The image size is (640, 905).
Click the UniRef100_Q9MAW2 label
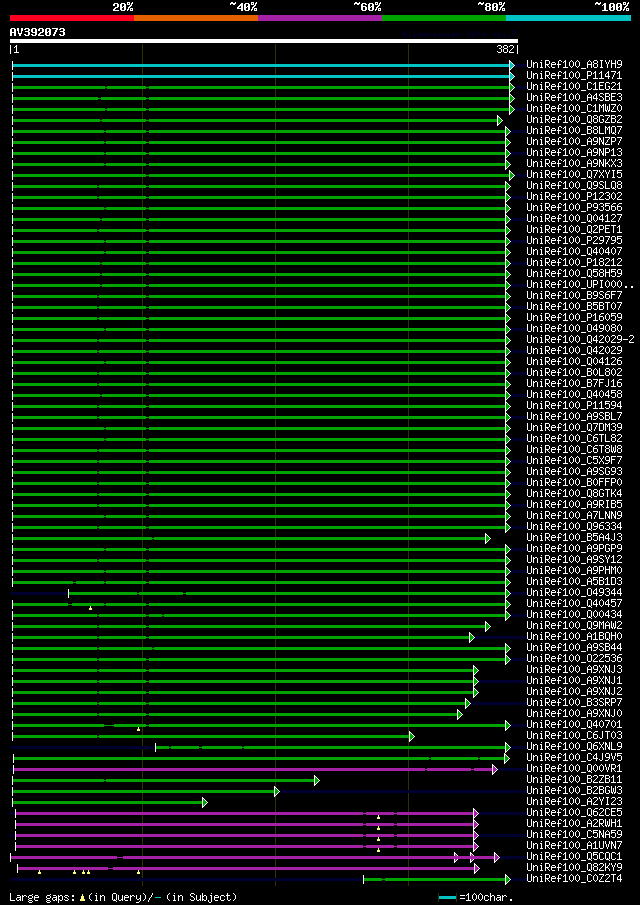574,626
